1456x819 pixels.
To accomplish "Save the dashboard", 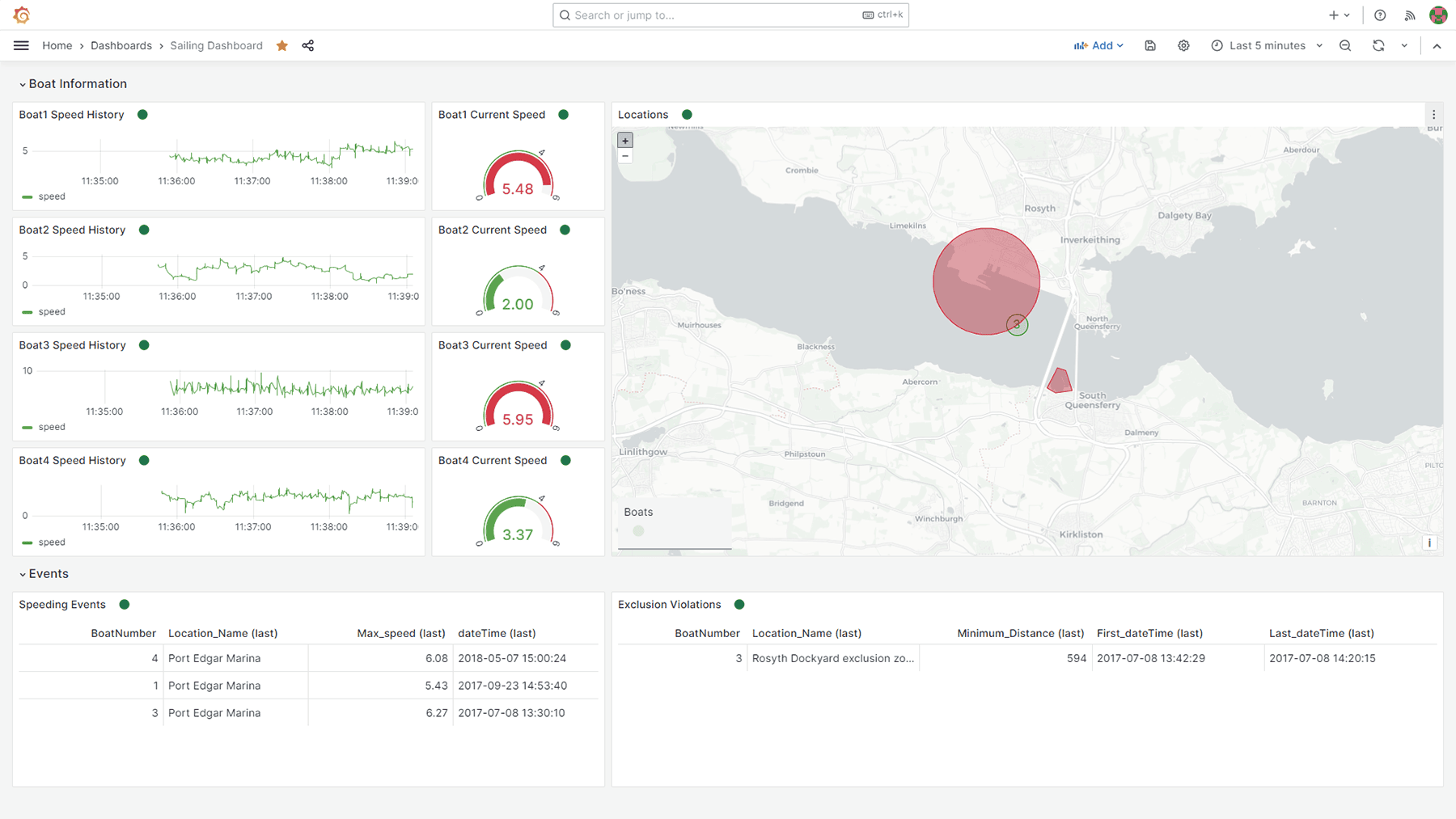I will pos(1149,45).
